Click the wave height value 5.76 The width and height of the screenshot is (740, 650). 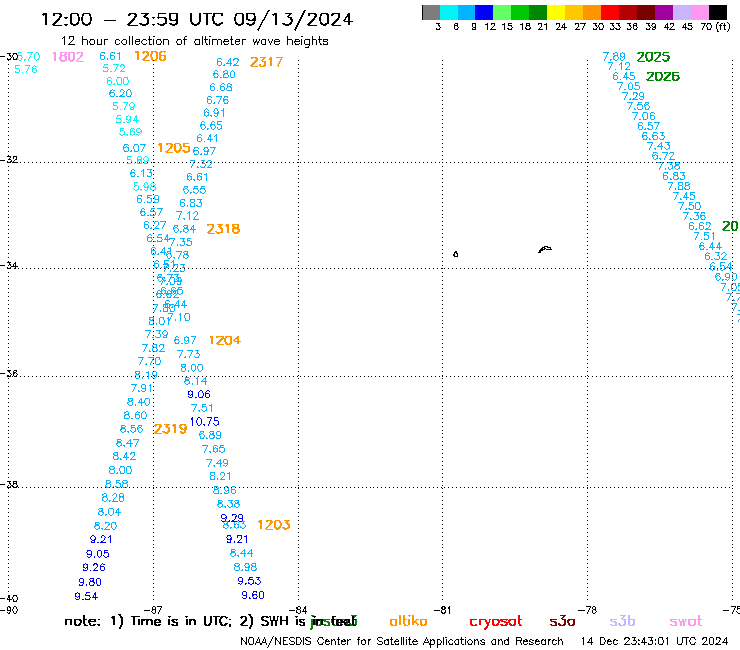[26, 69]
